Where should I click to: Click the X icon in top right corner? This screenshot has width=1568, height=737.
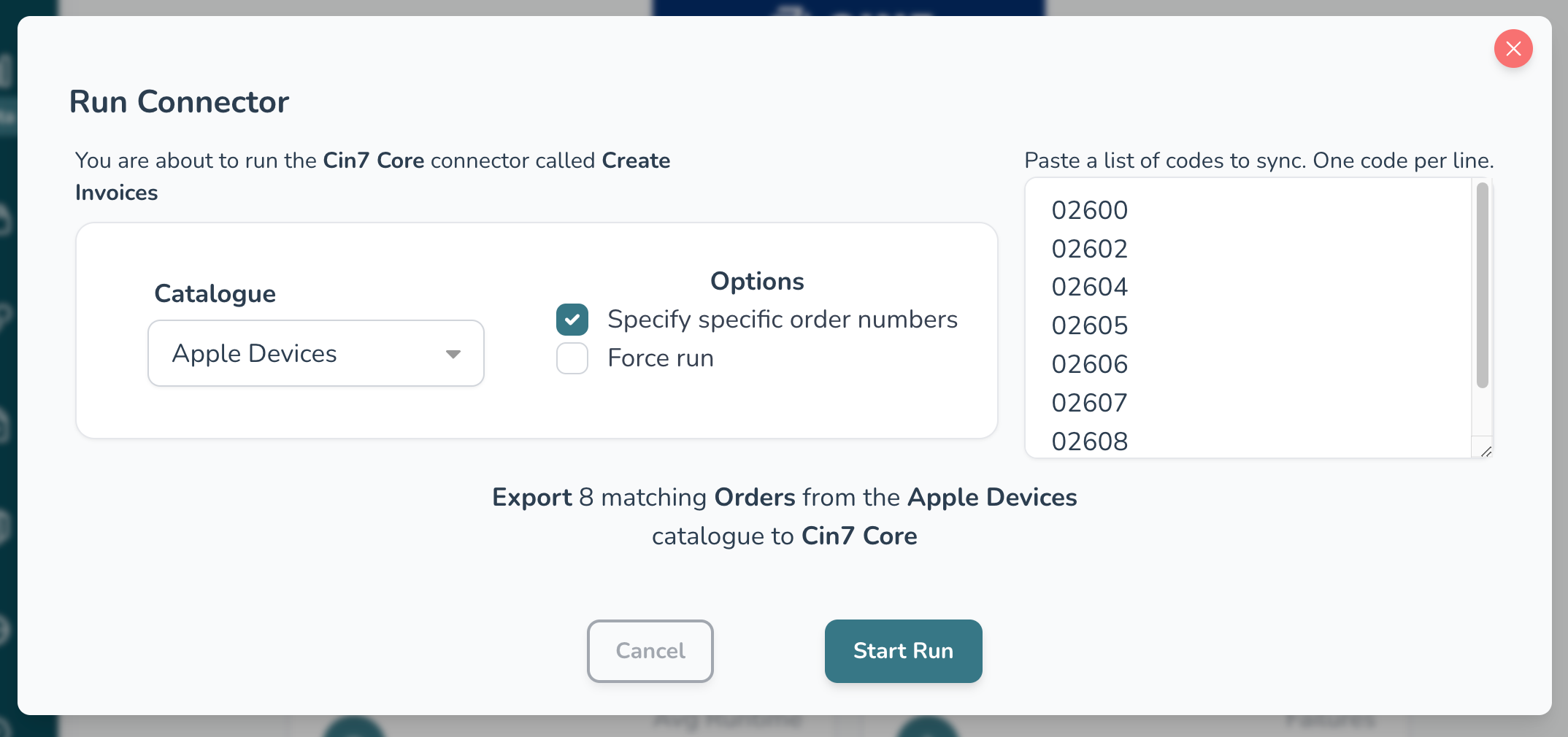pos(1513,48)
